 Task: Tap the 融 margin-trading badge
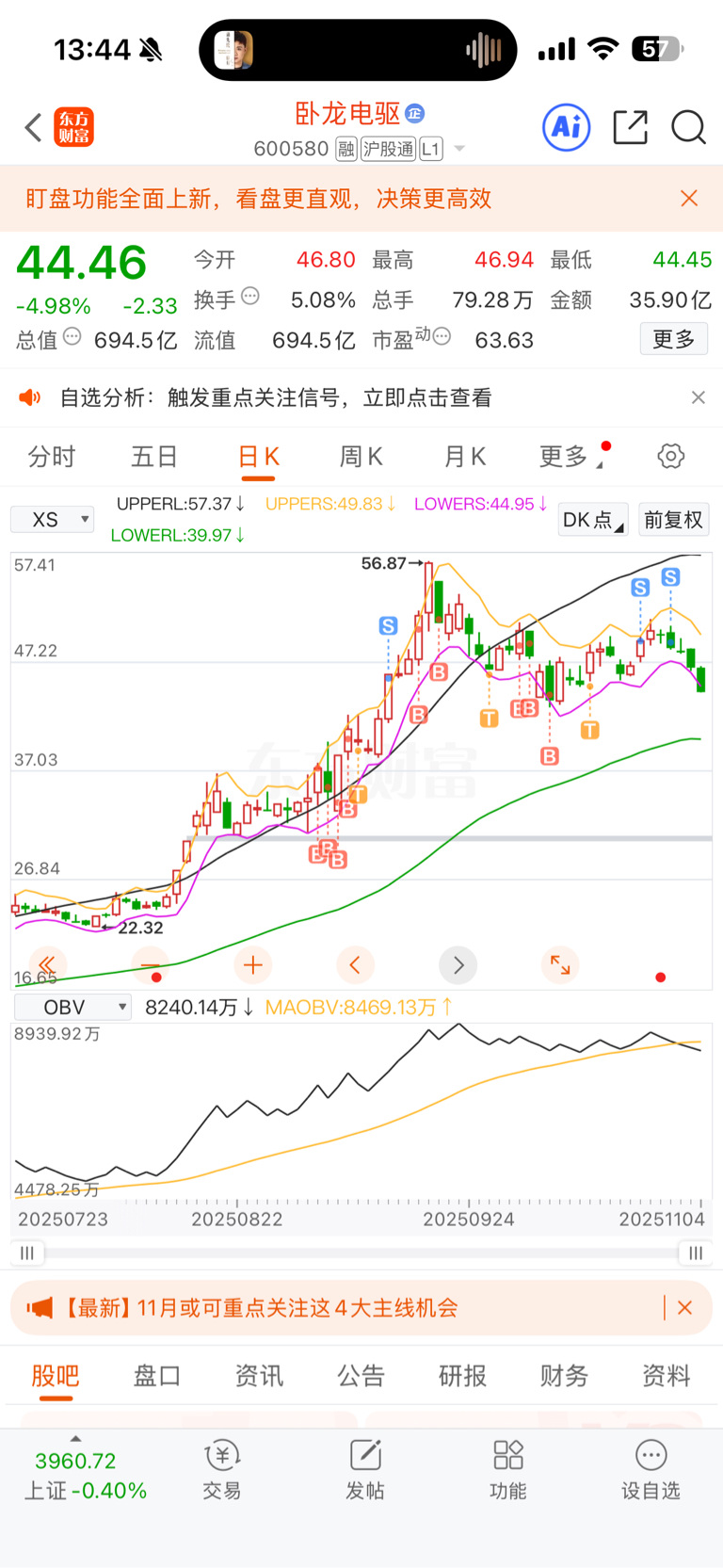346,149
